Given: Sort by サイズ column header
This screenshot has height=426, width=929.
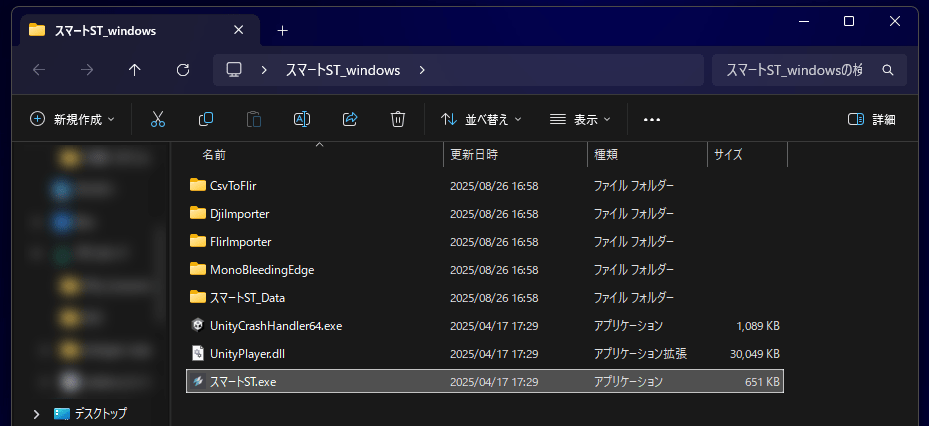Looking at the screenshot, I should tap(728, 155).
